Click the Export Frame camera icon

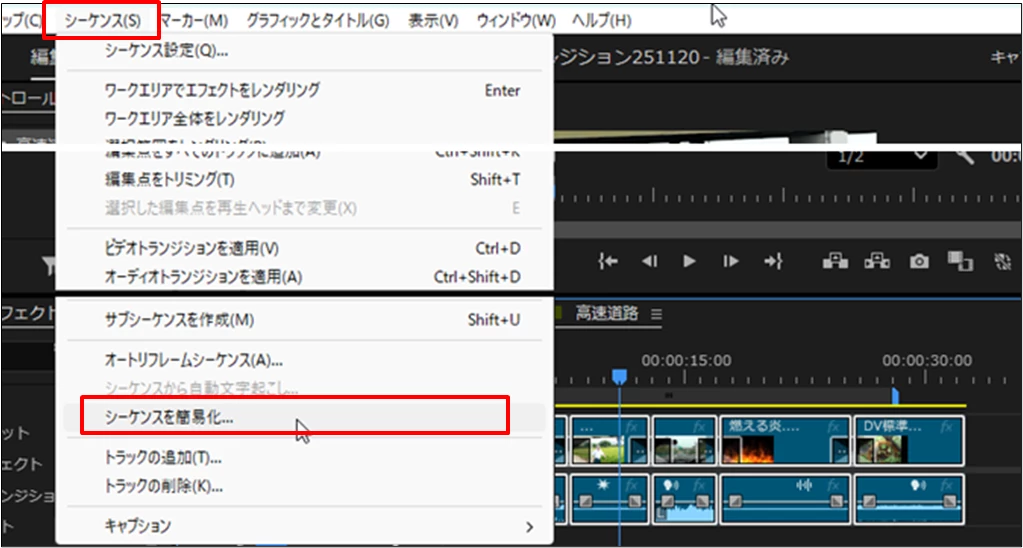click(x=919, y=262)
